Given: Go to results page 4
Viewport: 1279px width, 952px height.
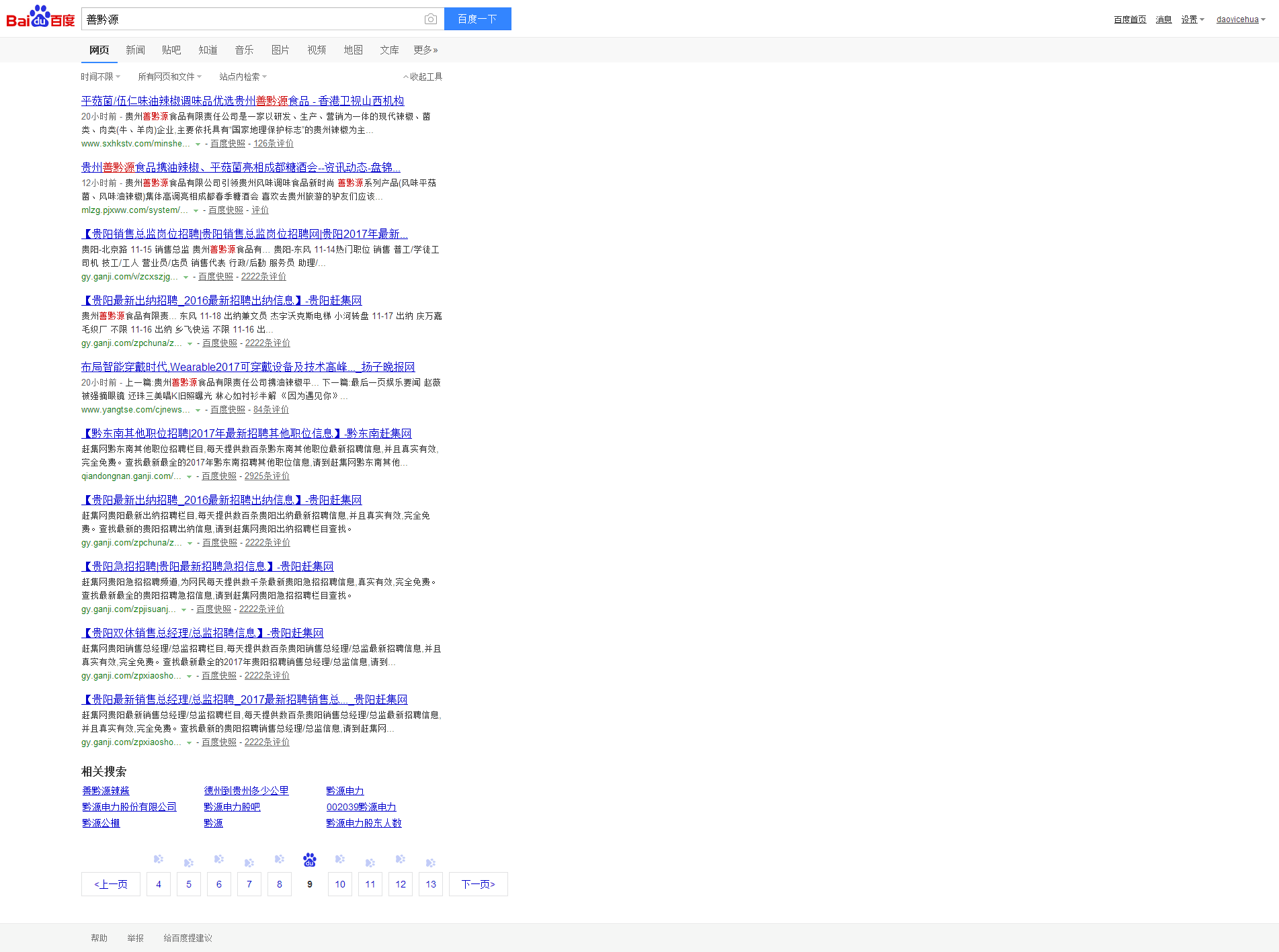Looking at the screenshot, I should click(x=159, y=884).
